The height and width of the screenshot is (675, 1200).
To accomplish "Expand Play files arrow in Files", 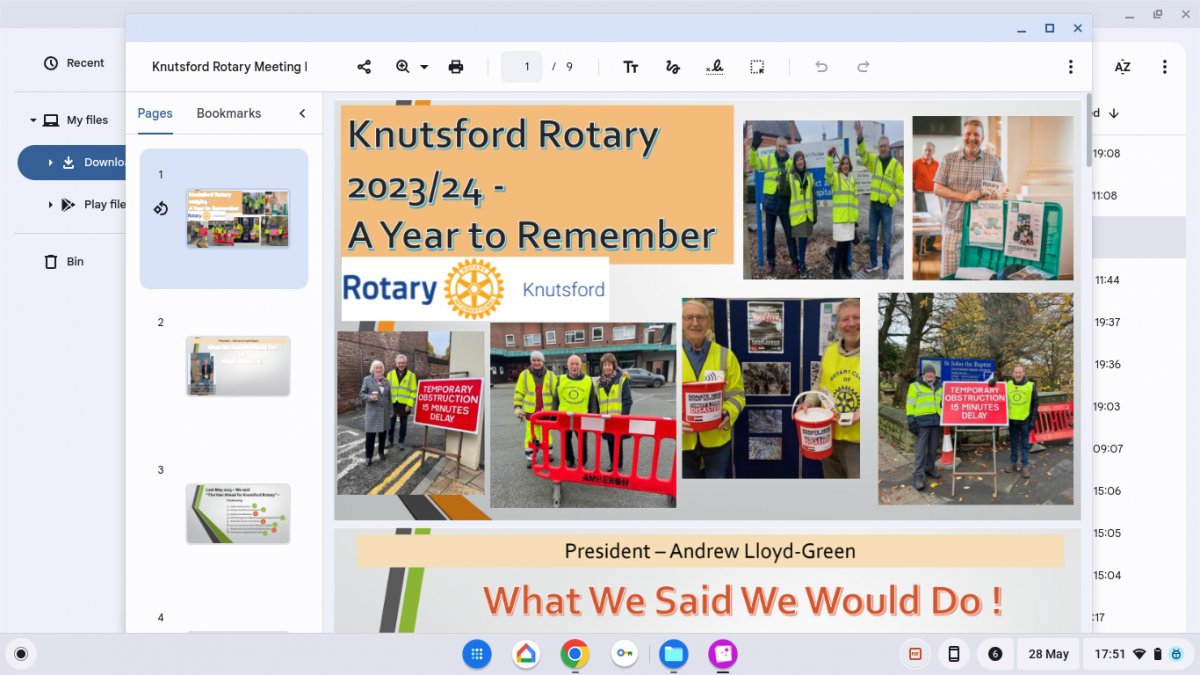I will pyautogui.click(x=51, y=204).
